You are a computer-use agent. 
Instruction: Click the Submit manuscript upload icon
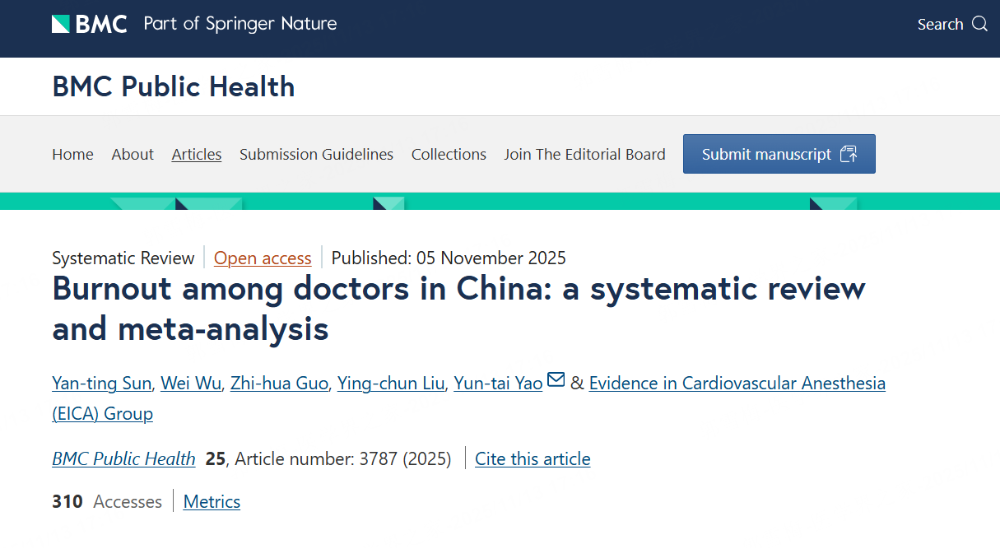click(849, 154)
